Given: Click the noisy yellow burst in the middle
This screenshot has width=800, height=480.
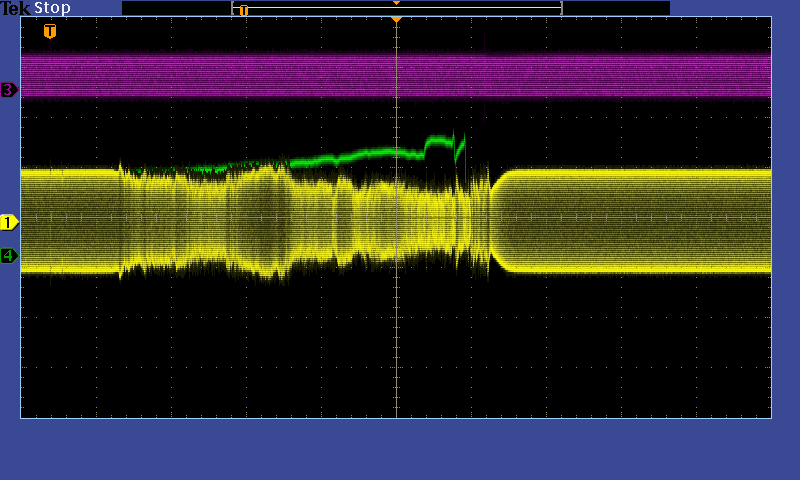Looking at the screenshot, I should tap(300, 215).
